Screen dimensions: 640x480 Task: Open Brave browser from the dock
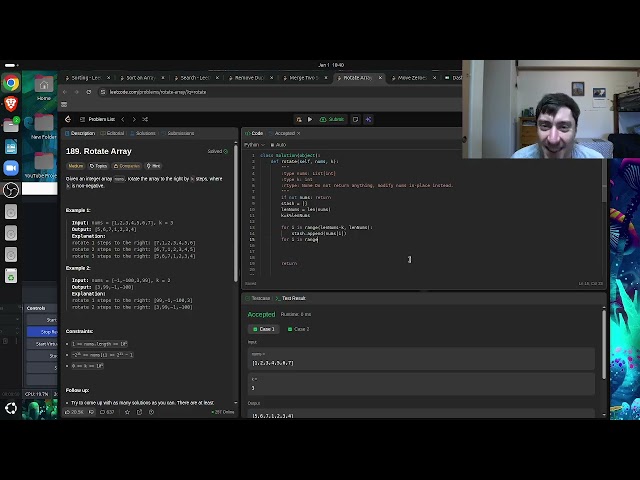click(x=11, y=104)
